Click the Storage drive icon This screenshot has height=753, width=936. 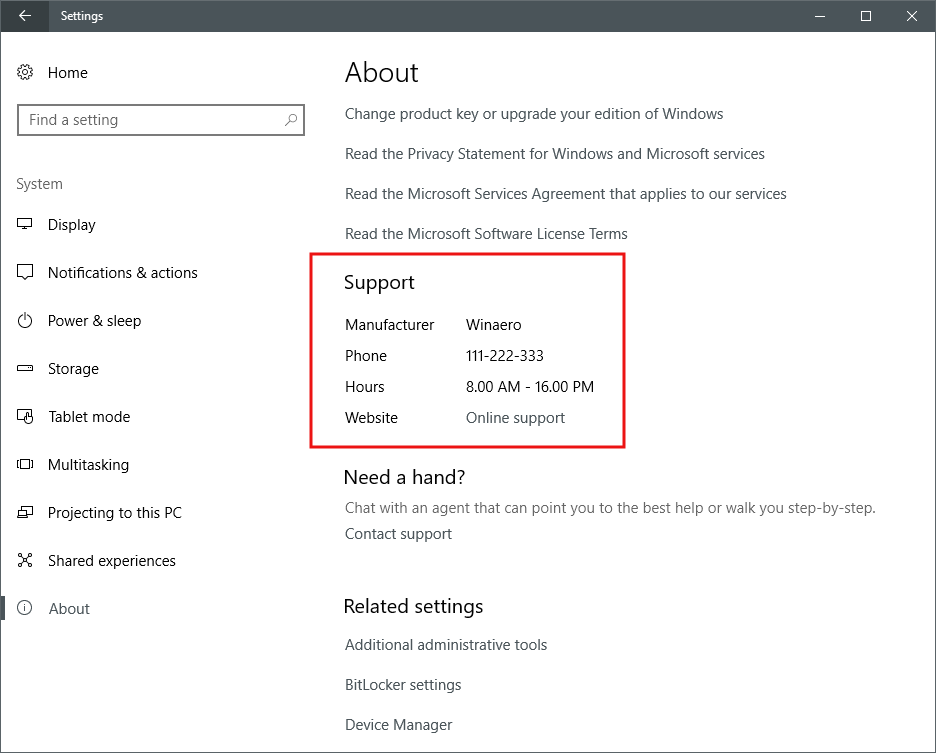pyautogui.click(x=26, y=369)
